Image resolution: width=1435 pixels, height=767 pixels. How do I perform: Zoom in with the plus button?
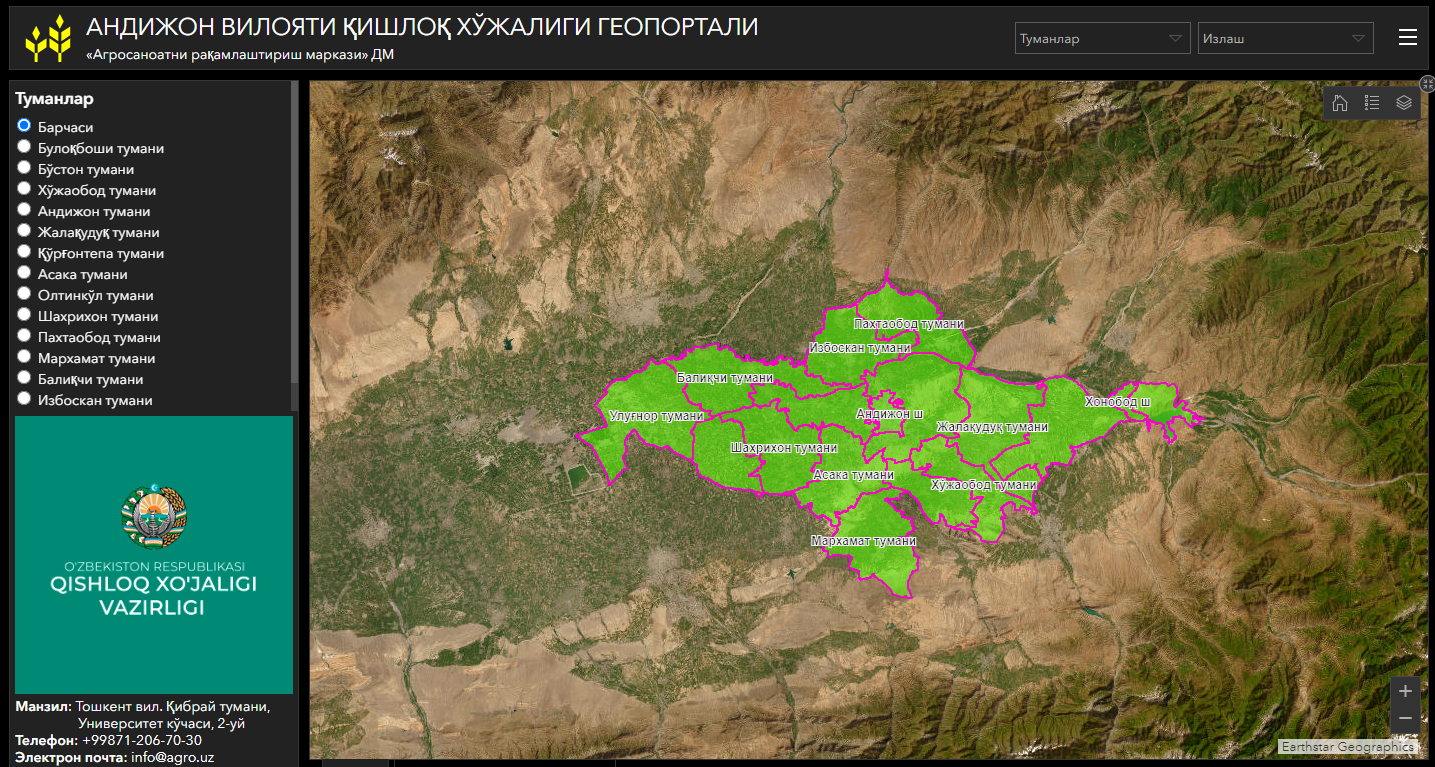(1405, 691)
